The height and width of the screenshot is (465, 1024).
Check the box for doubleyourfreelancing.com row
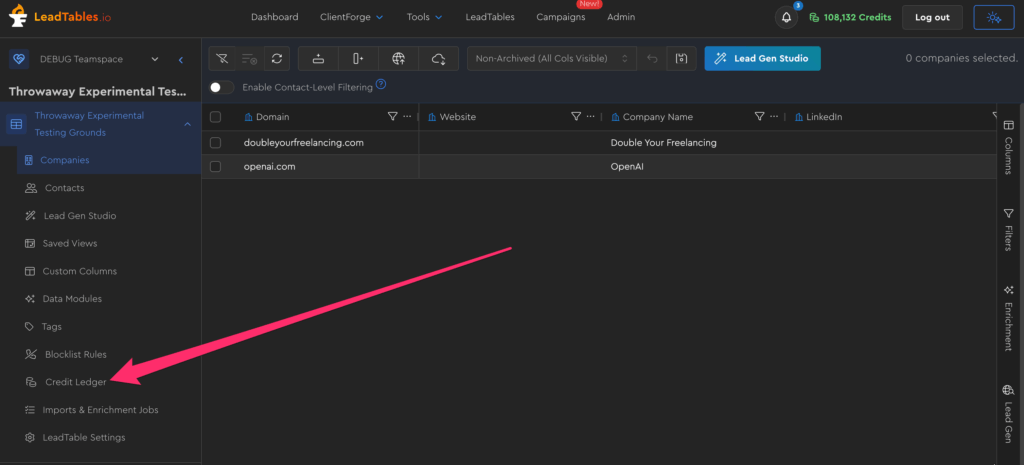pyautogui.click(x=215, y=143)
